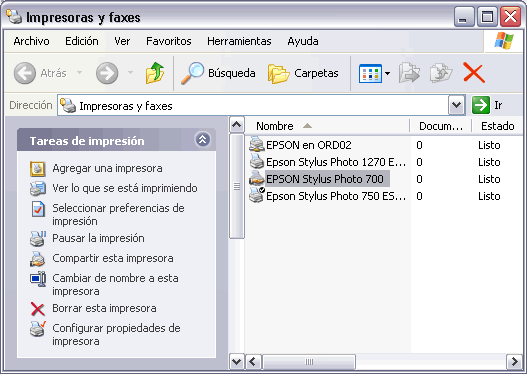This screenshot has width=527, height=374.
Task: Collapse the Tareas de impresión panel
Action: click(x=203, y=139)
